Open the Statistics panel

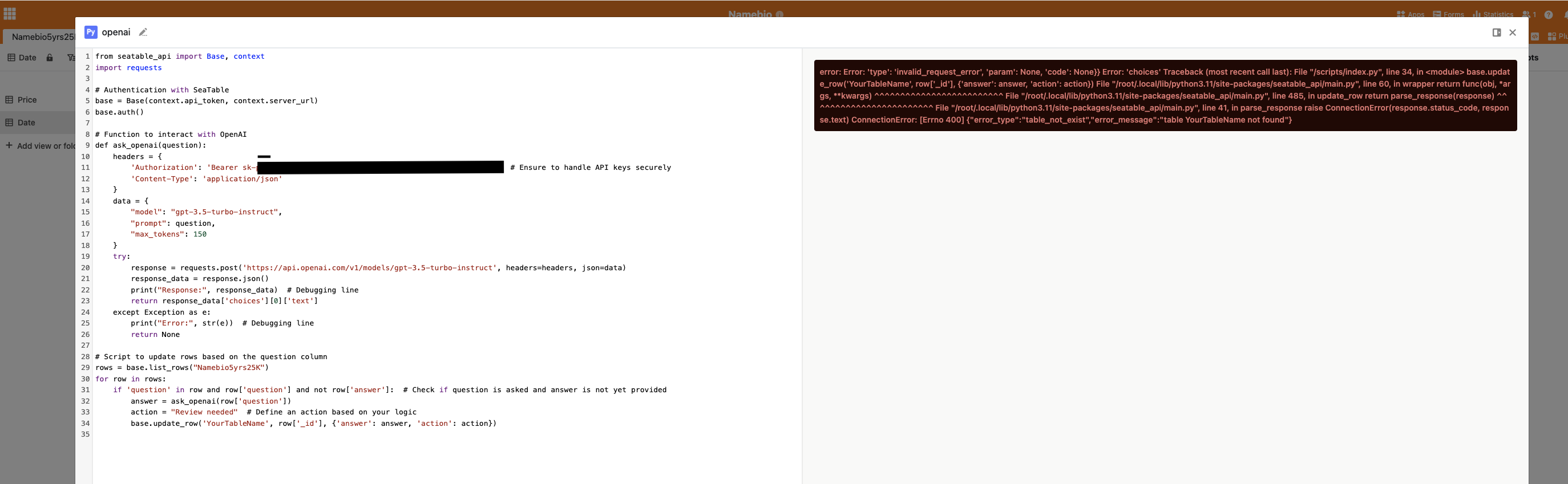(x=1493, y=15)
